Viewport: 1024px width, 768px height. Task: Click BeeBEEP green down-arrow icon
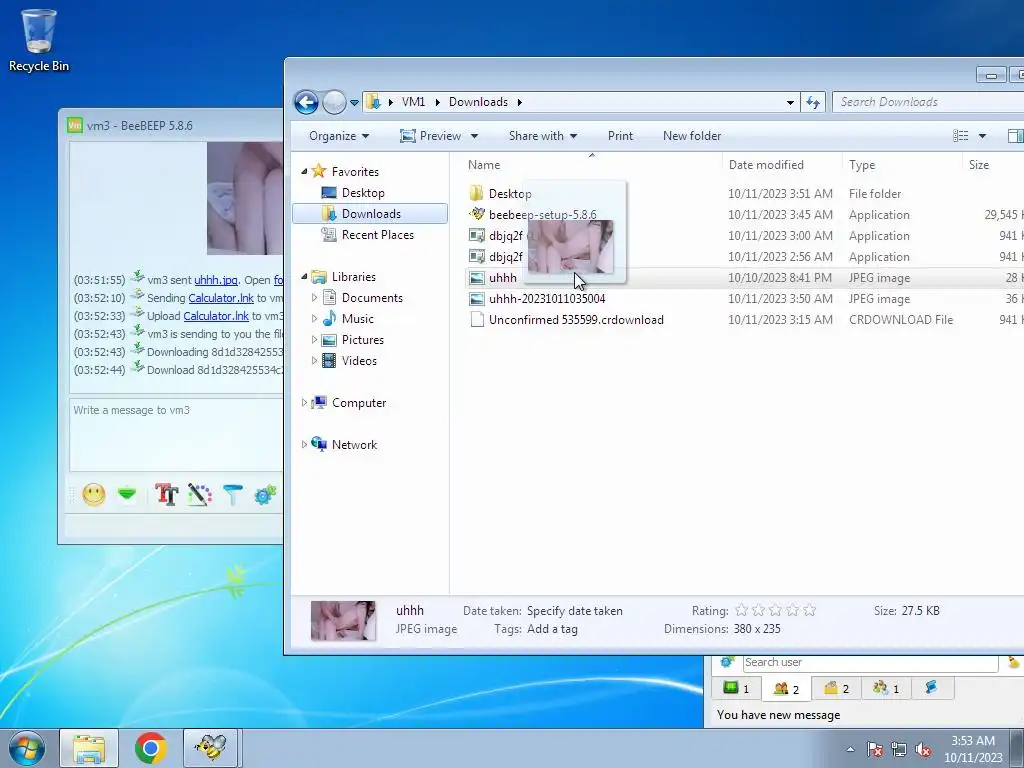click(127, 494)
